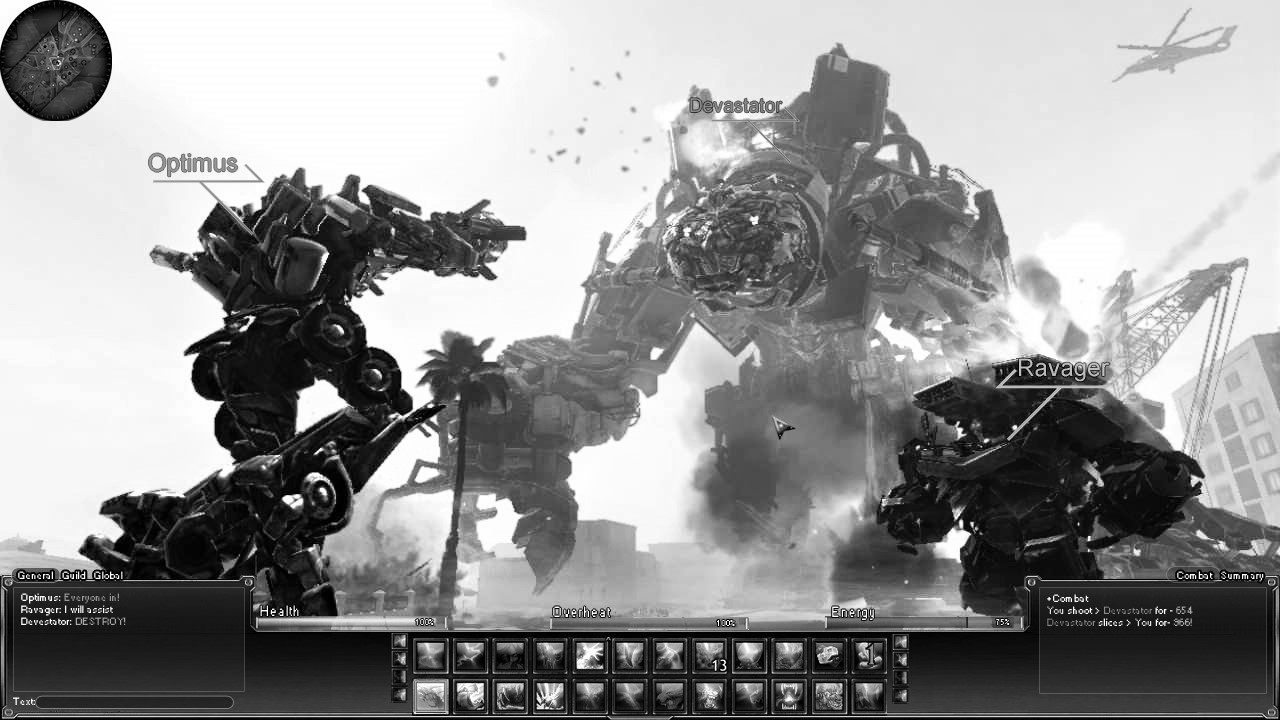Activate first ability in top hotbar row
This screenshot has width=1280, height=720.
click(431, 656)
